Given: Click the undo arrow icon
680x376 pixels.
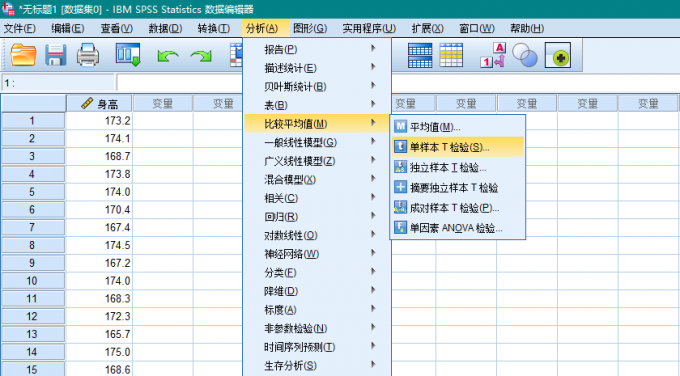Looking at the screenshot, I should pyautogui.click(x=168, y=56).
